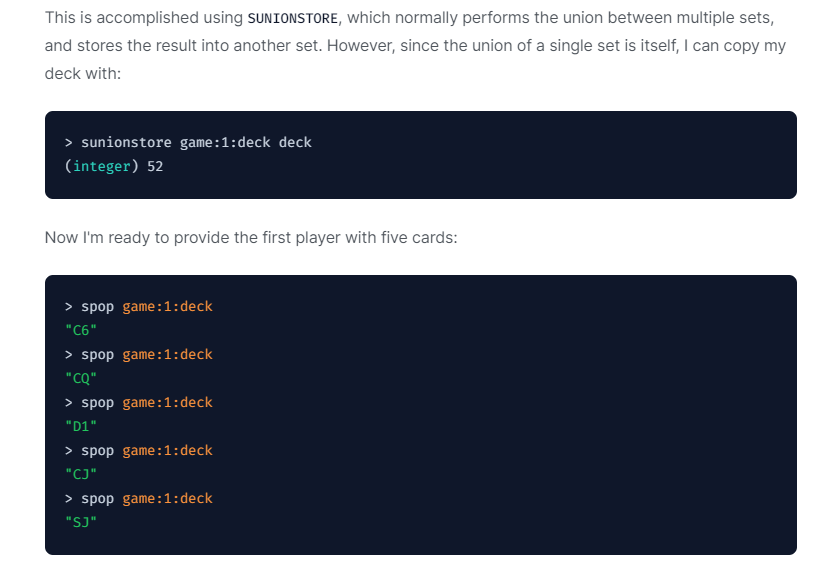Select the "CJ" output string
The image size is (824, 578).
(x=80, y=475)
